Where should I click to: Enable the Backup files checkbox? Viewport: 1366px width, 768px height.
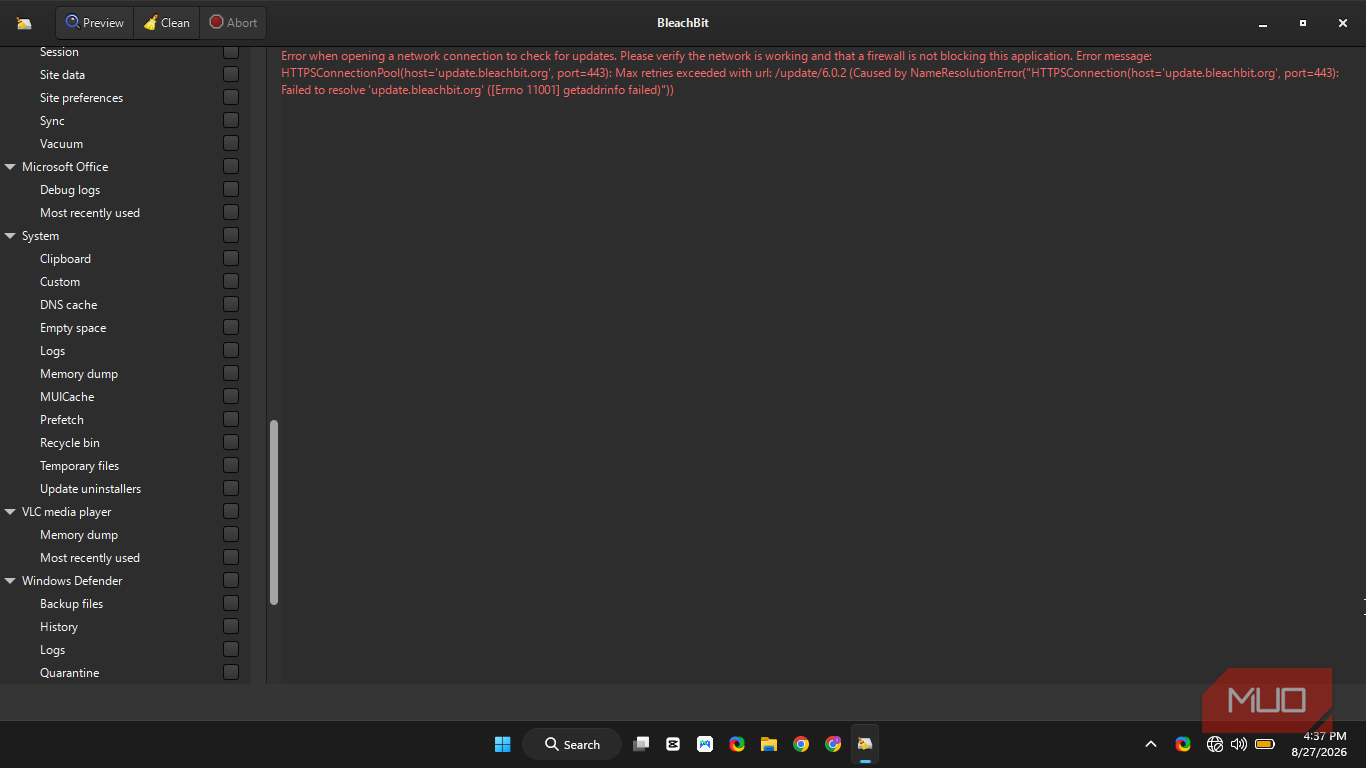[x=231, y=604]
